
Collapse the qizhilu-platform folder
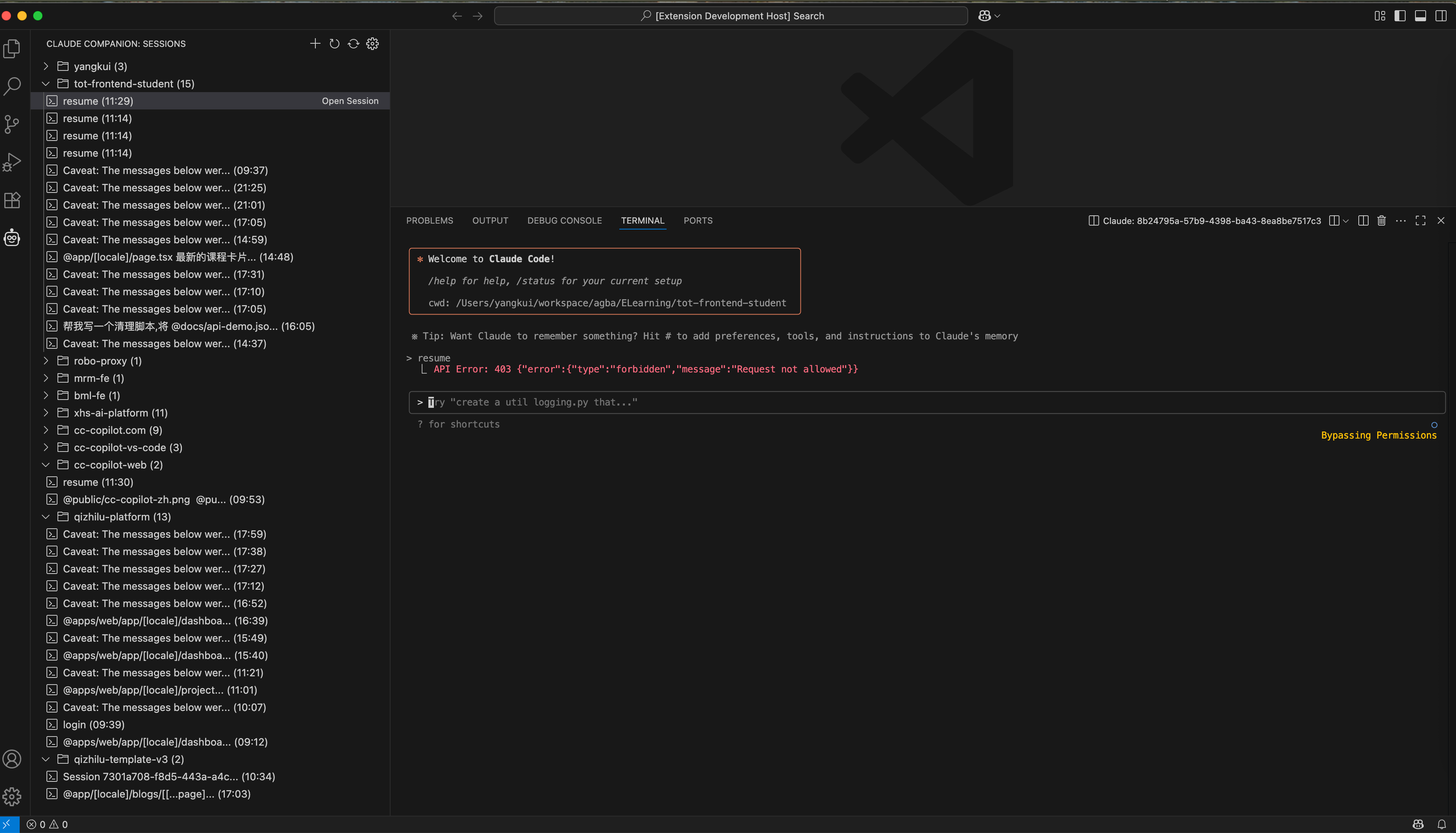coord(46,516)
